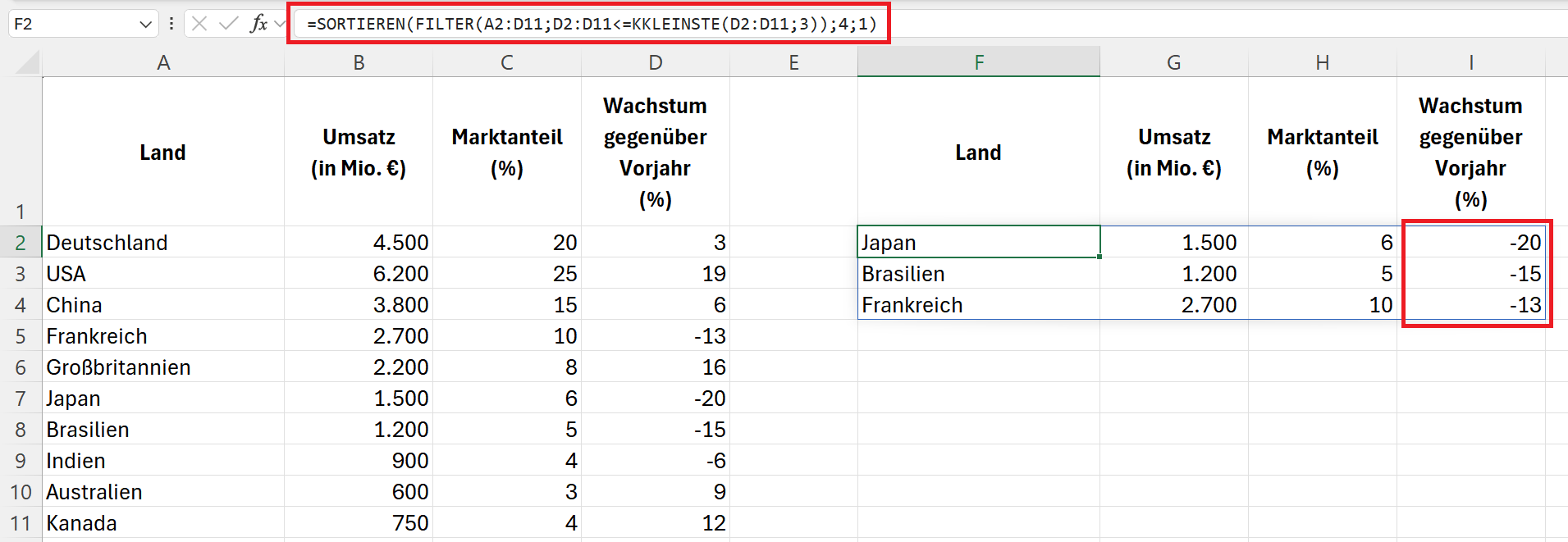Click result Marktanteil 10 in column H
Screen dimensions: 1568x542
[x=1323, y=305]
